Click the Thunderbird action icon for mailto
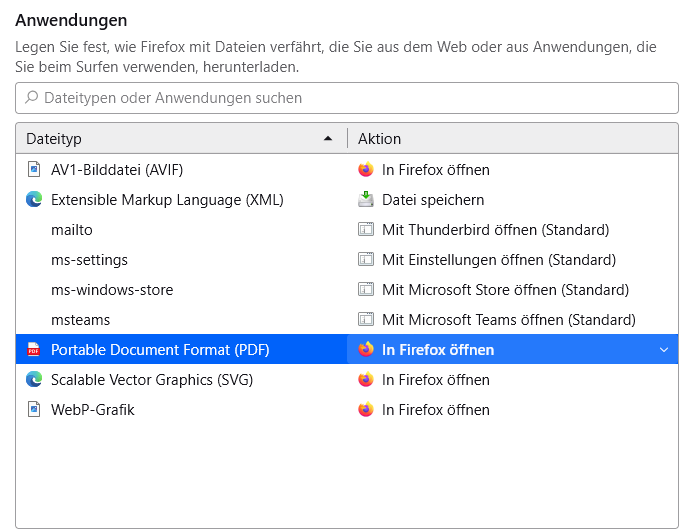The width and height of the screenshot is (689, 531). click(365, 230)
